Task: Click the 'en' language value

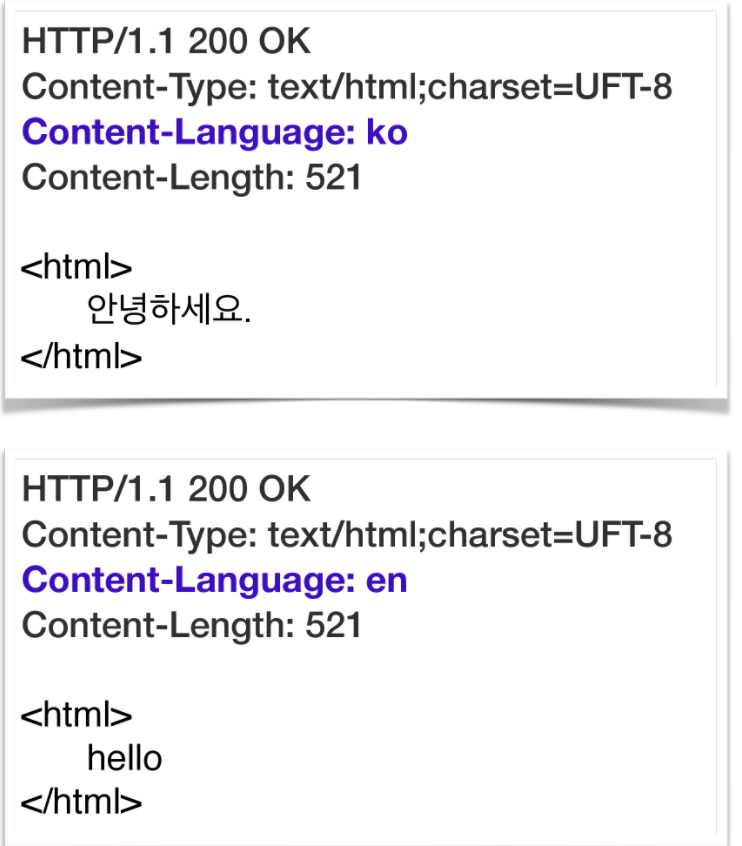Action: [x=386, y=580]
